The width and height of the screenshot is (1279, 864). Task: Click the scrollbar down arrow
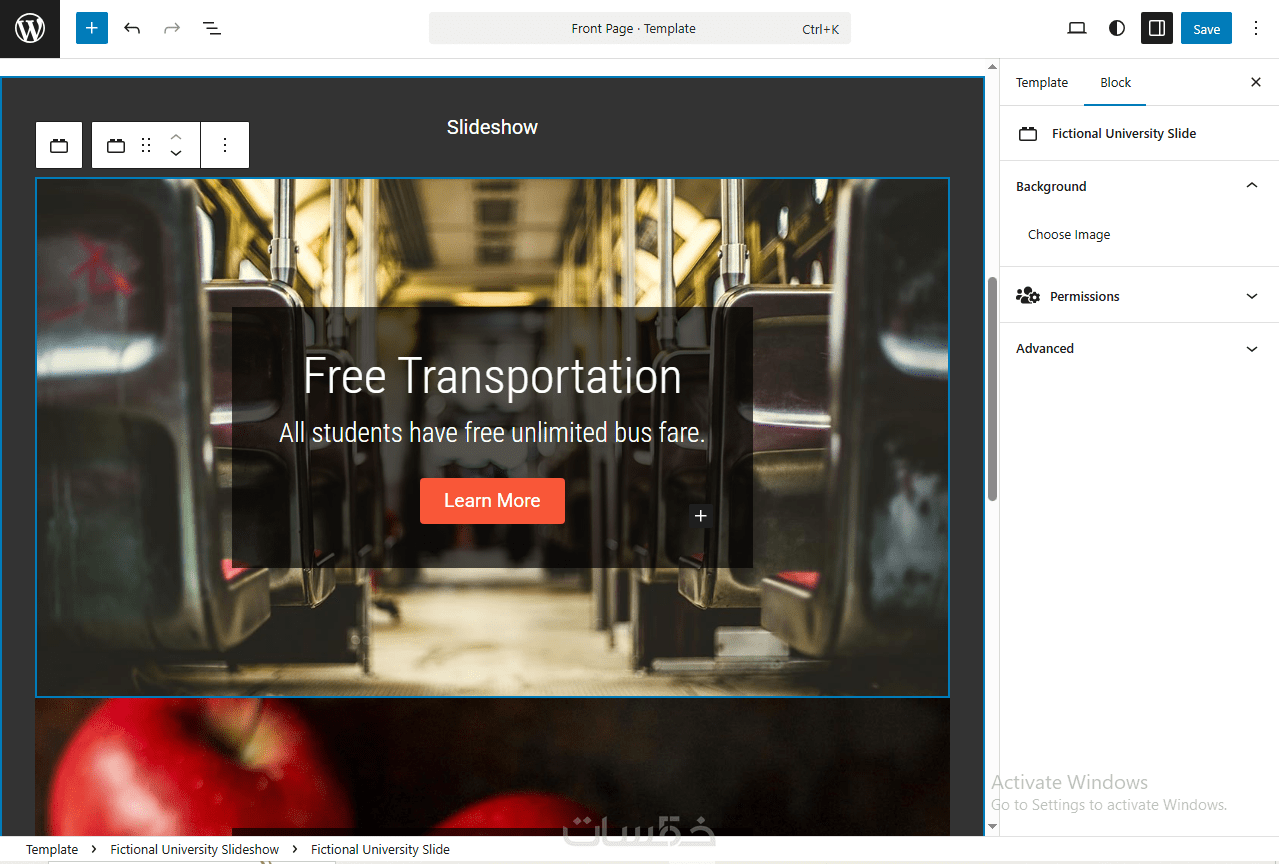(x=992, y=827)
